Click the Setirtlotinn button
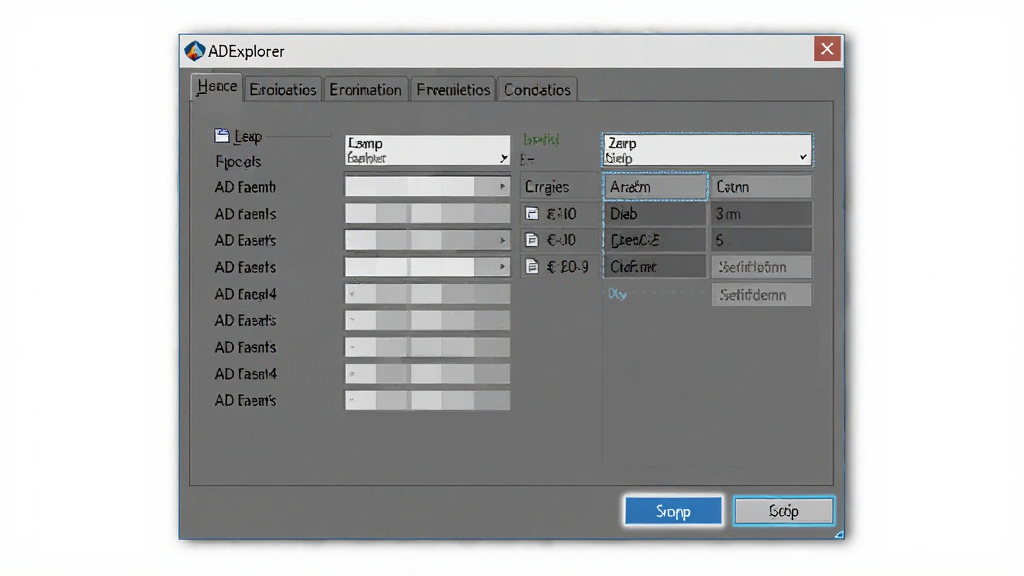 (761, 266)
